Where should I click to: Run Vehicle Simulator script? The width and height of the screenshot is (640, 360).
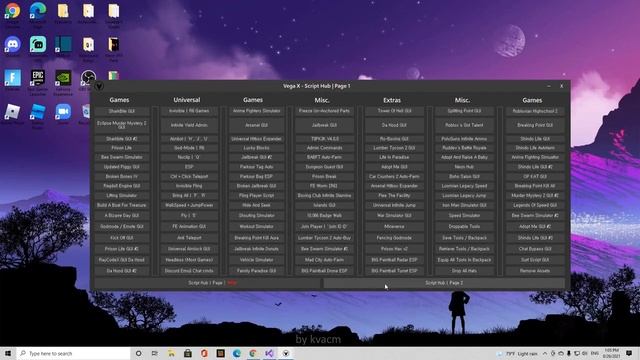point(256,260)
